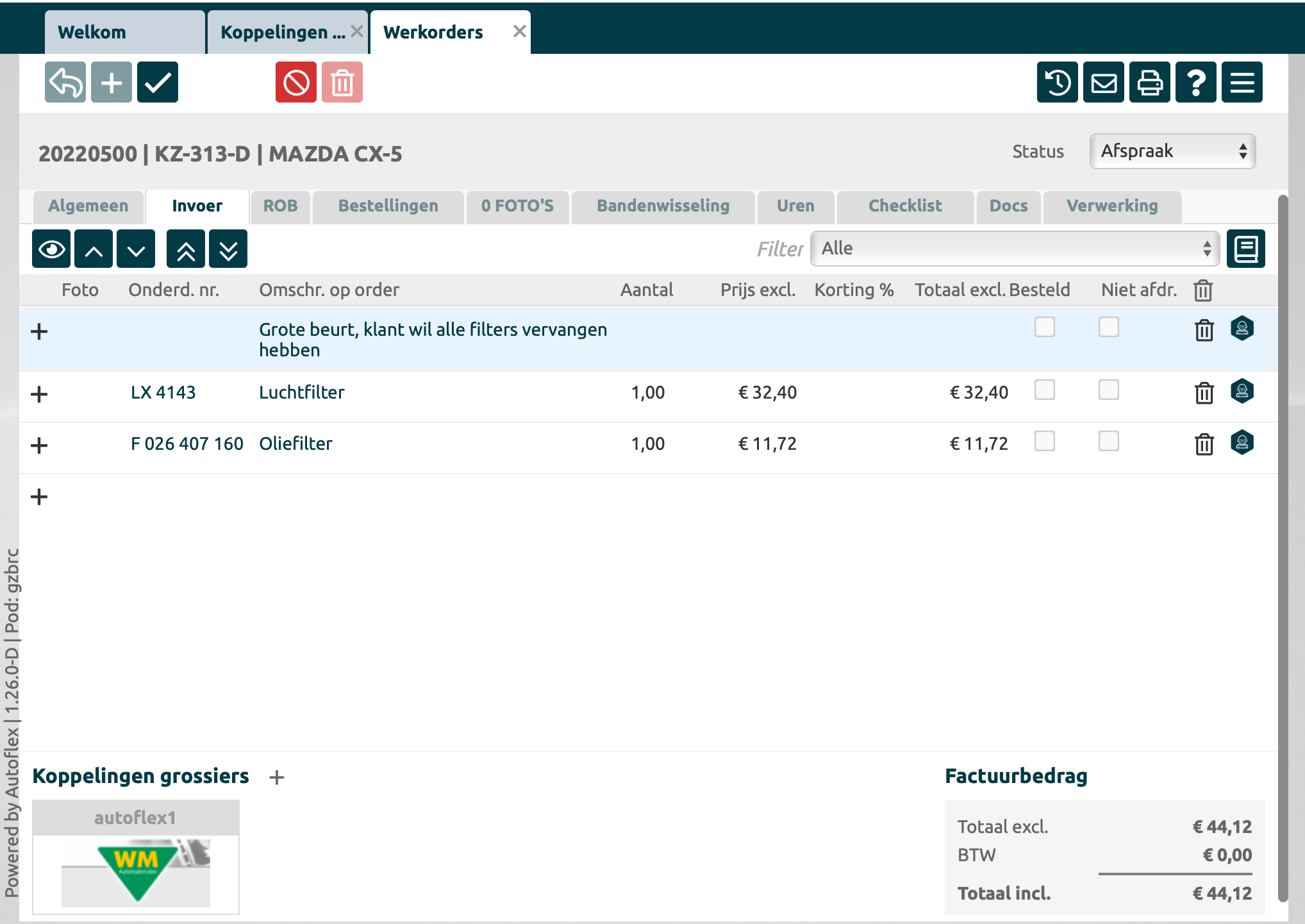
Task: Open the Status dropdown showing Afspraak
Action: point(1172,151)
